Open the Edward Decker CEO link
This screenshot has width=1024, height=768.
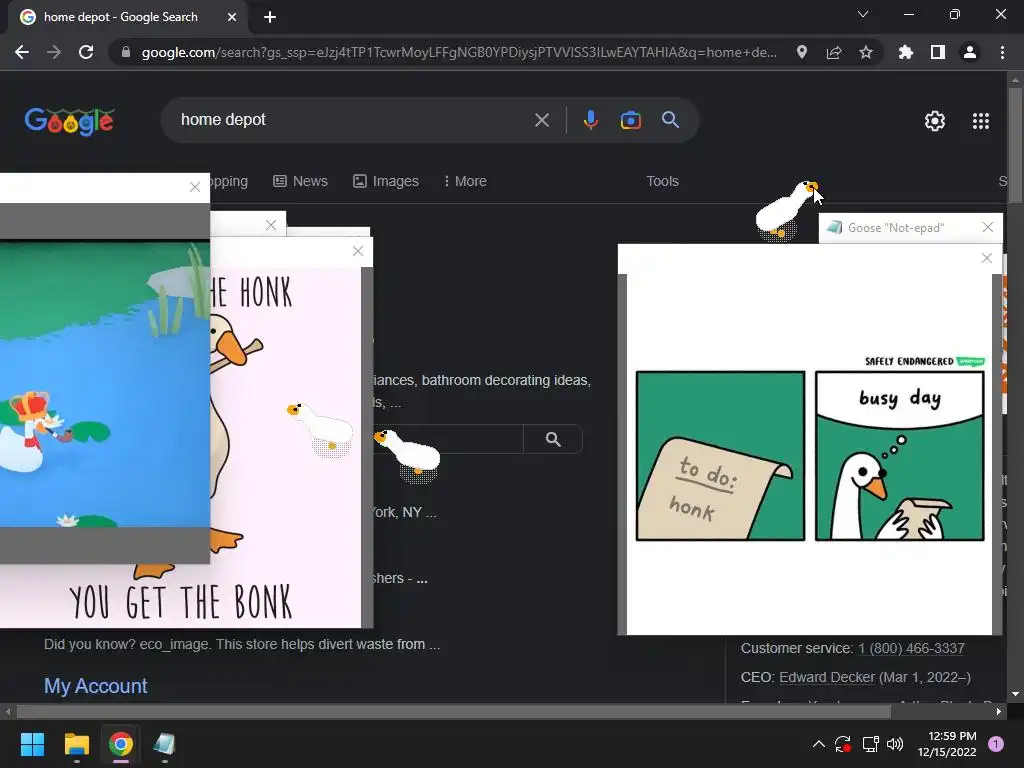[827, 677]
